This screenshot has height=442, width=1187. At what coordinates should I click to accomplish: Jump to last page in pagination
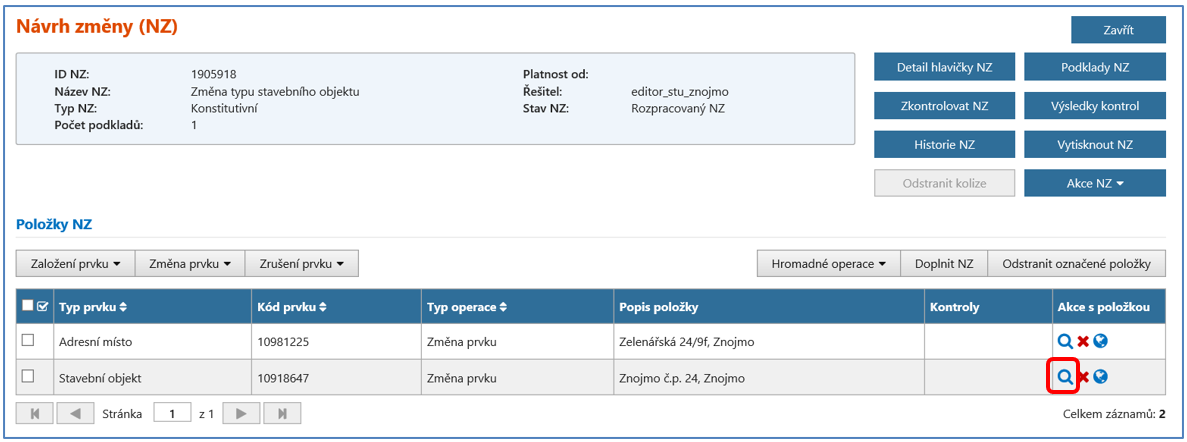281,413
